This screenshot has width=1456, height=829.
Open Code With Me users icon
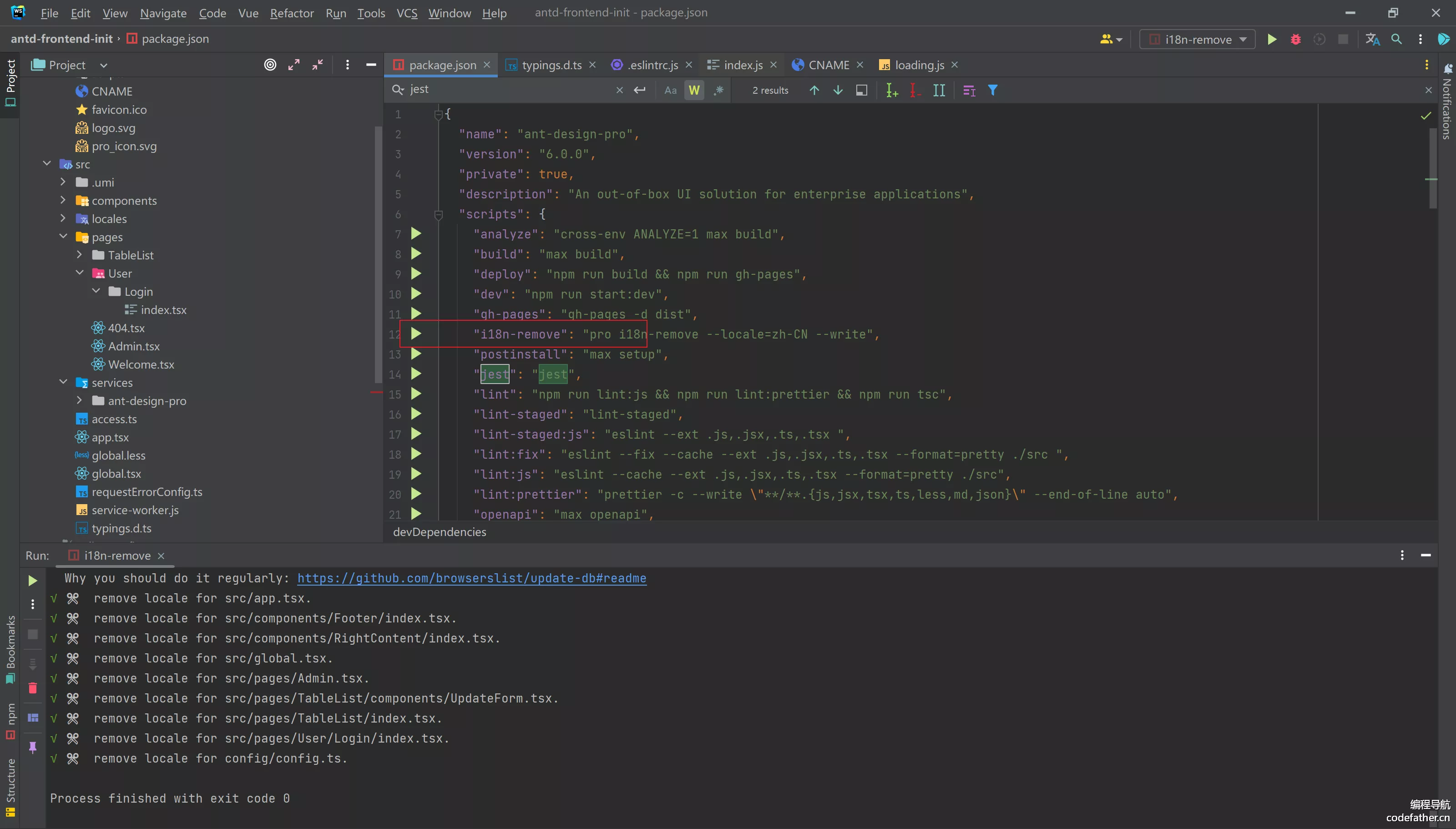(x=1111, y=39)
